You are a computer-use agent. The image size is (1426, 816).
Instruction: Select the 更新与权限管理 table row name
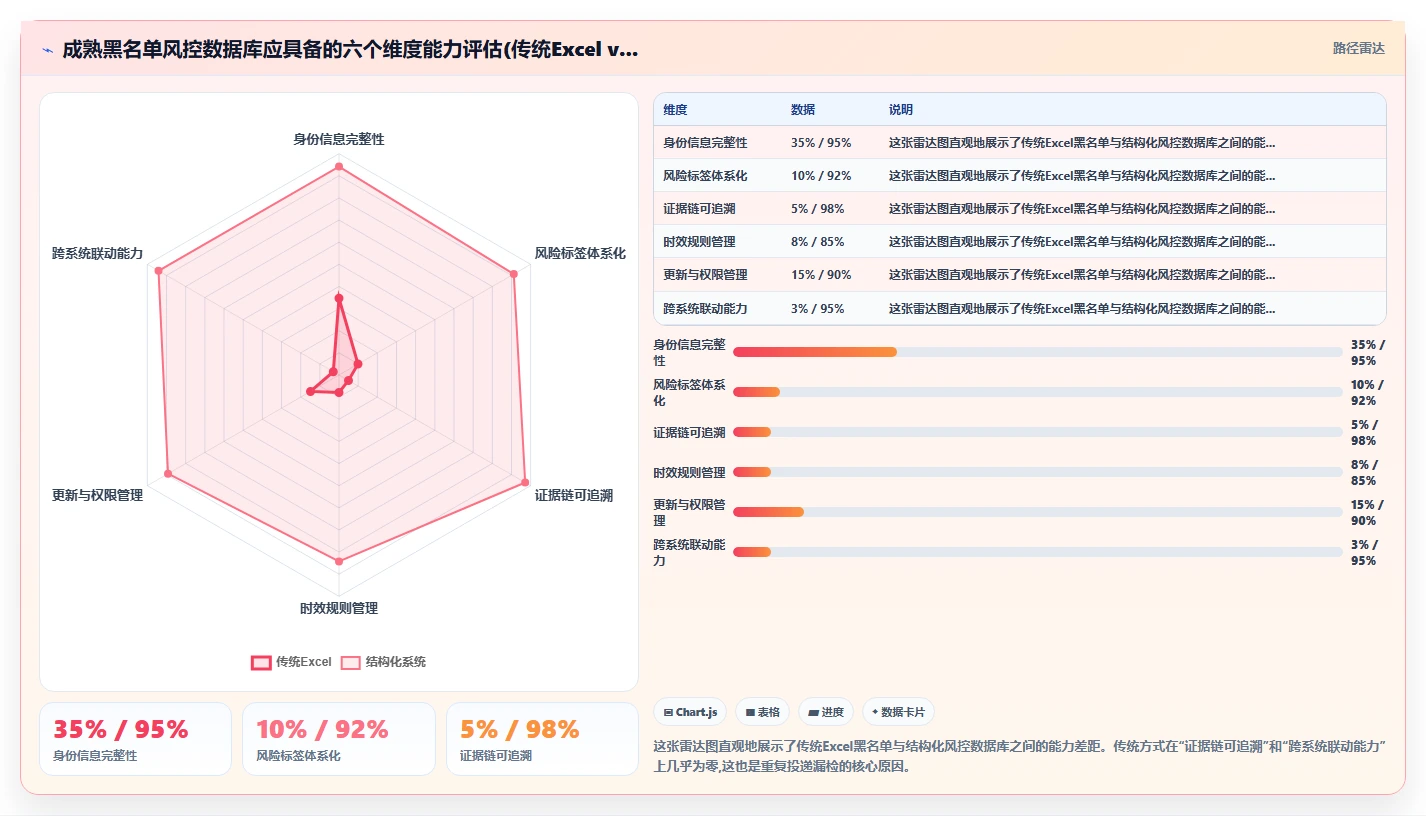pyautogui.click(x=705, y=275)
